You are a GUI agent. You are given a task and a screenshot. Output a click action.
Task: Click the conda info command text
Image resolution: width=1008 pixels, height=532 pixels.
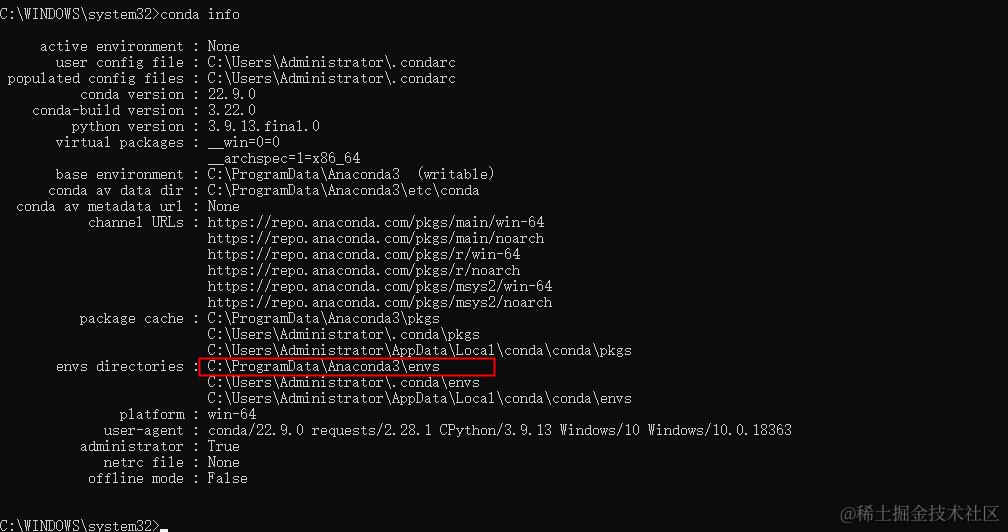[200, 14]
